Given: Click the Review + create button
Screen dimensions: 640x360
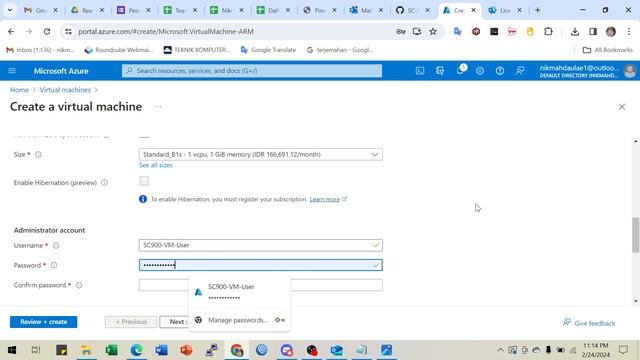Looking at the screenshot, I should click(x=44, y=322).
